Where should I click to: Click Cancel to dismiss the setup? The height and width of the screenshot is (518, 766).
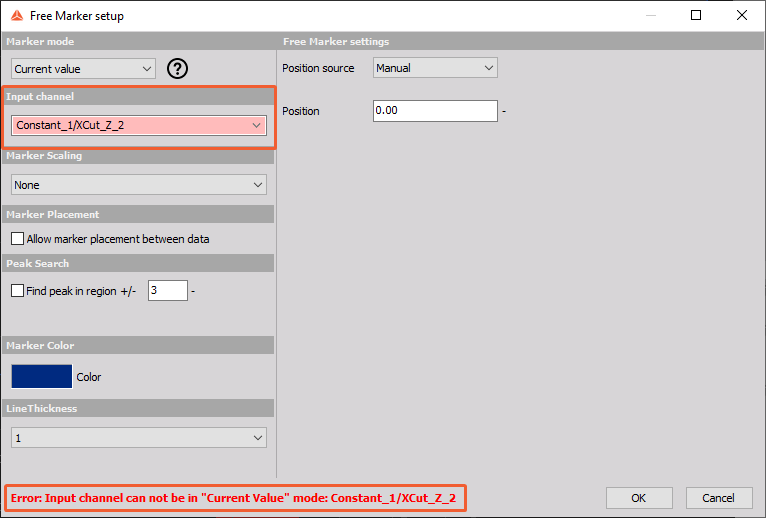pyautogui.click(x=719, y=498)
